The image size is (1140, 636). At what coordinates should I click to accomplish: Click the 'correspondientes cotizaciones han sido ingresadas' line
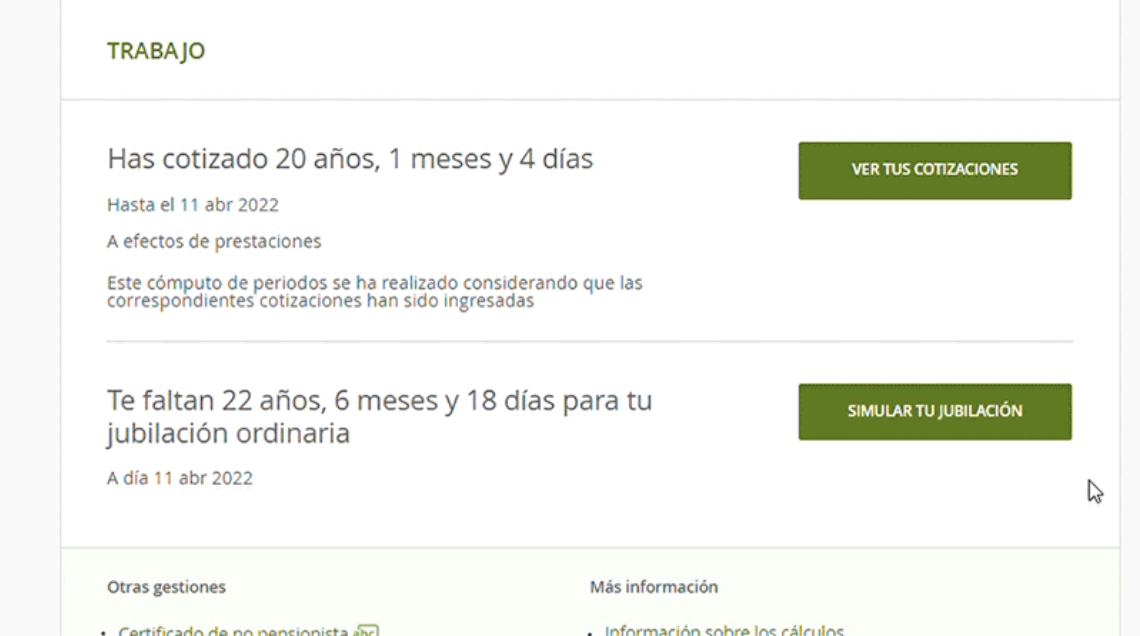[321, 301]
